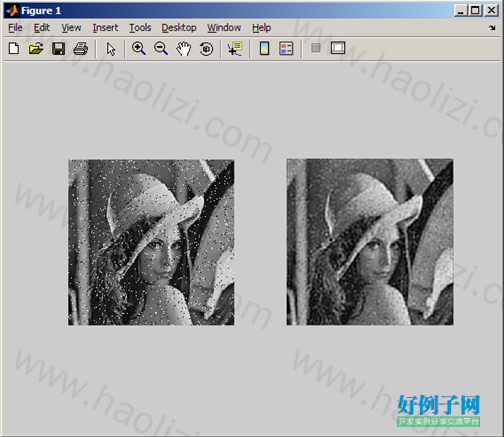Click the noisy Lena image on the left
Screen dimensions: 504x437
click(x=151, y=242)
